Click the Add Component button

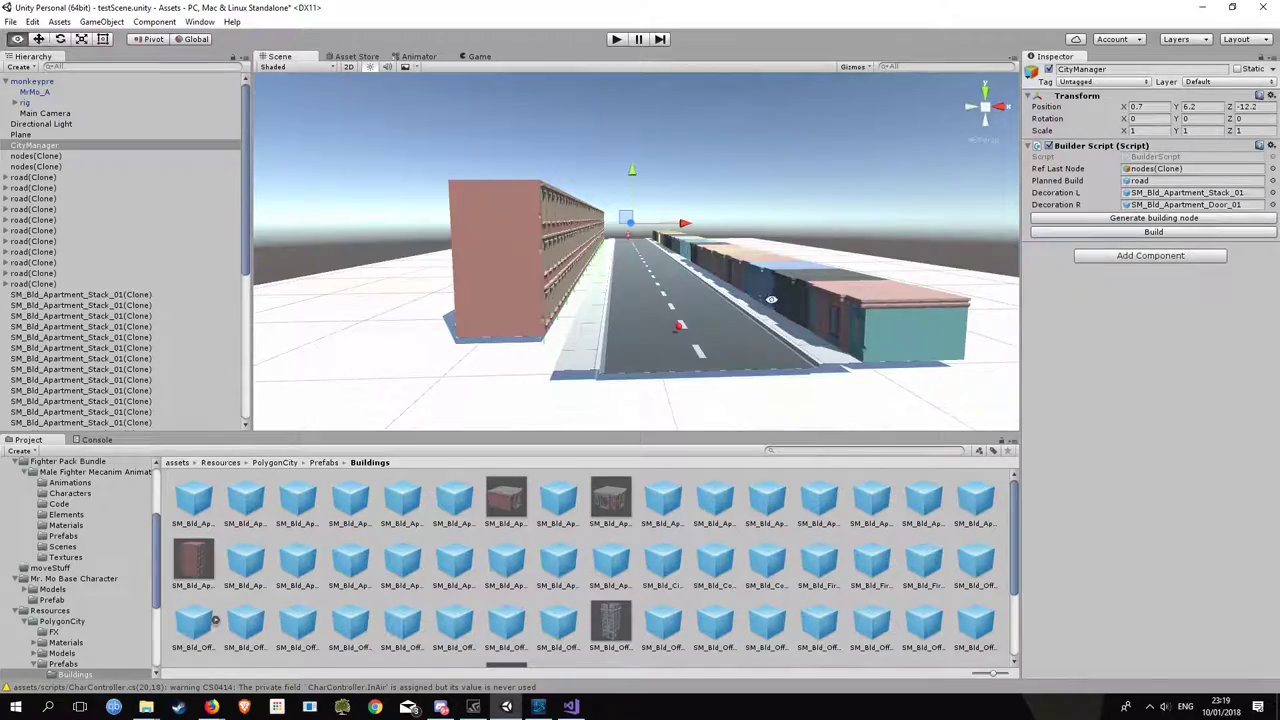point(1150,256)
